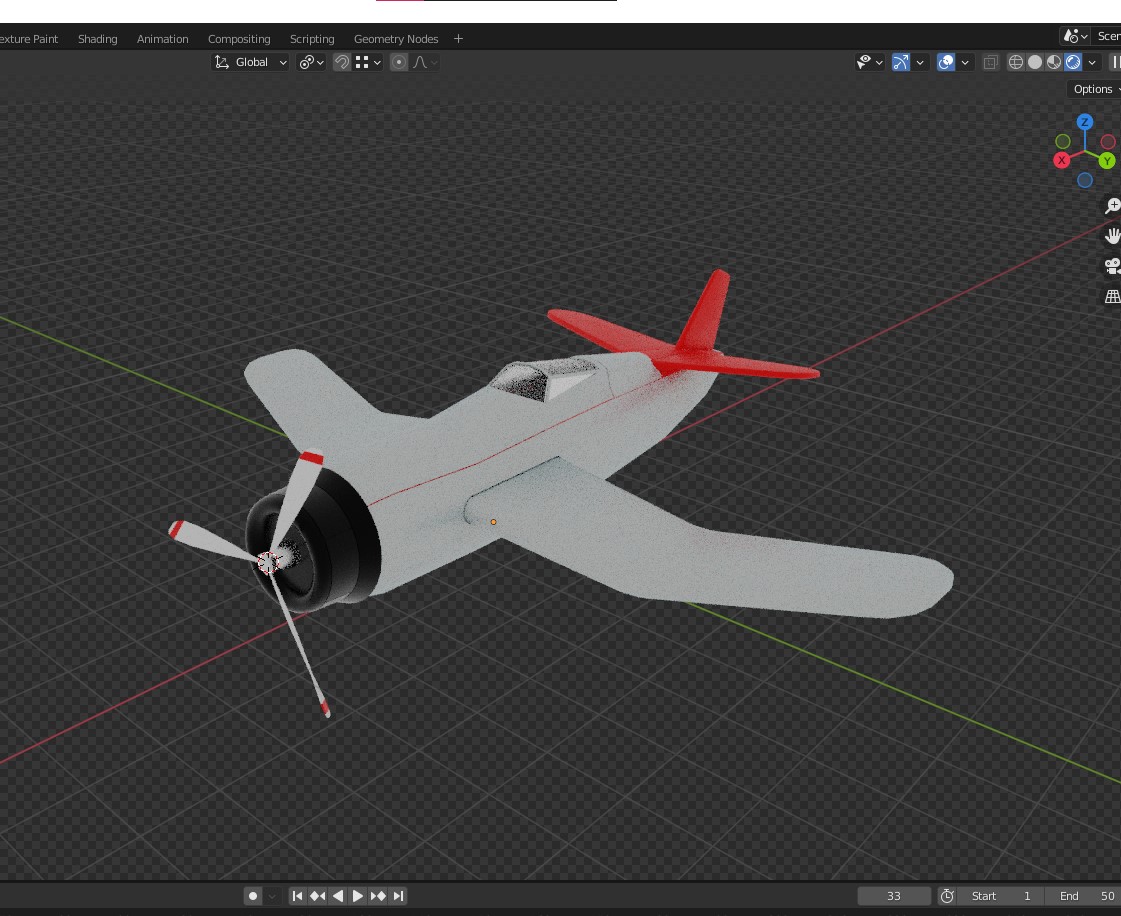This screenshot has height=916, width=1121.
Task: Switch to solid viewport shading
Action: [1034, 62]
